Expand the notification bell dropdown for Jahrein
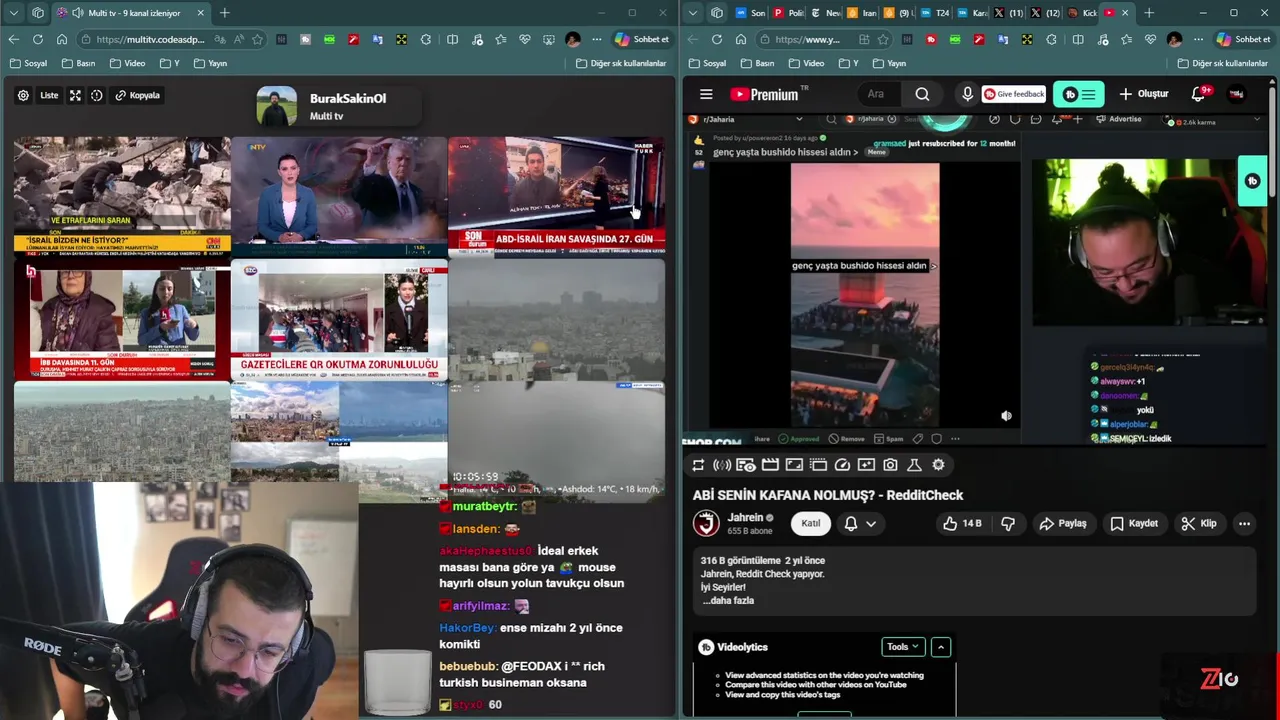This screenshot has width=1280, height=720. [861, 523]
